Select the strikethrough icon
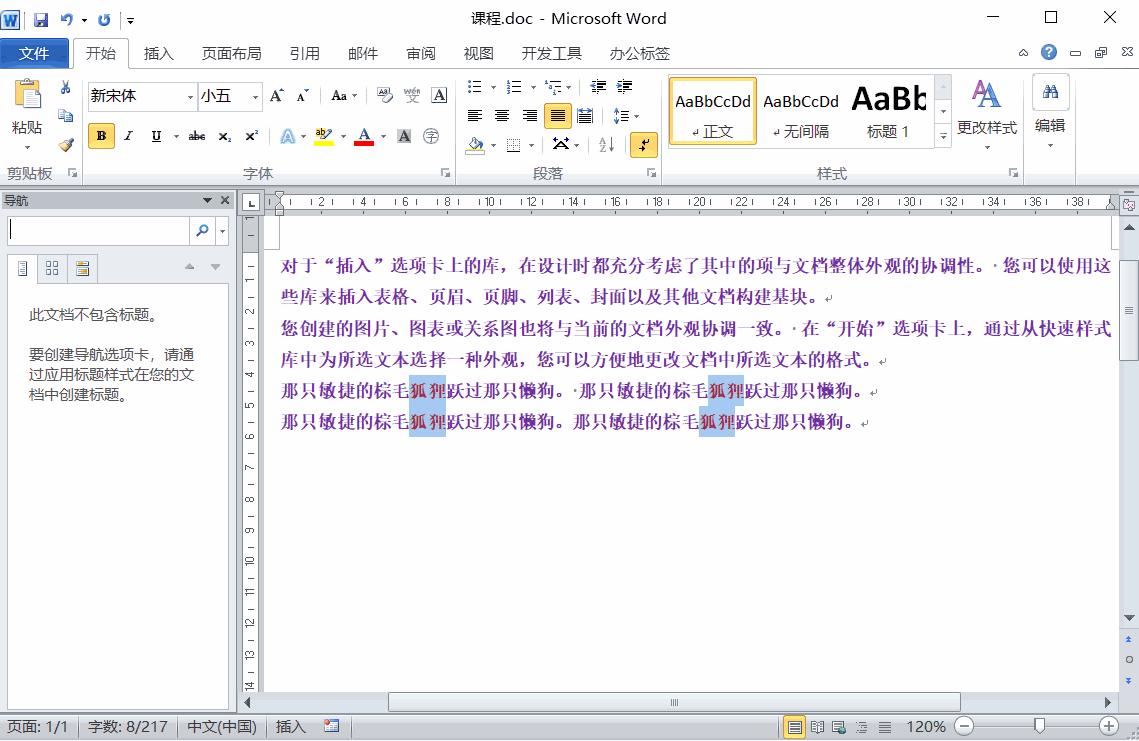 [x=197, y=135]
